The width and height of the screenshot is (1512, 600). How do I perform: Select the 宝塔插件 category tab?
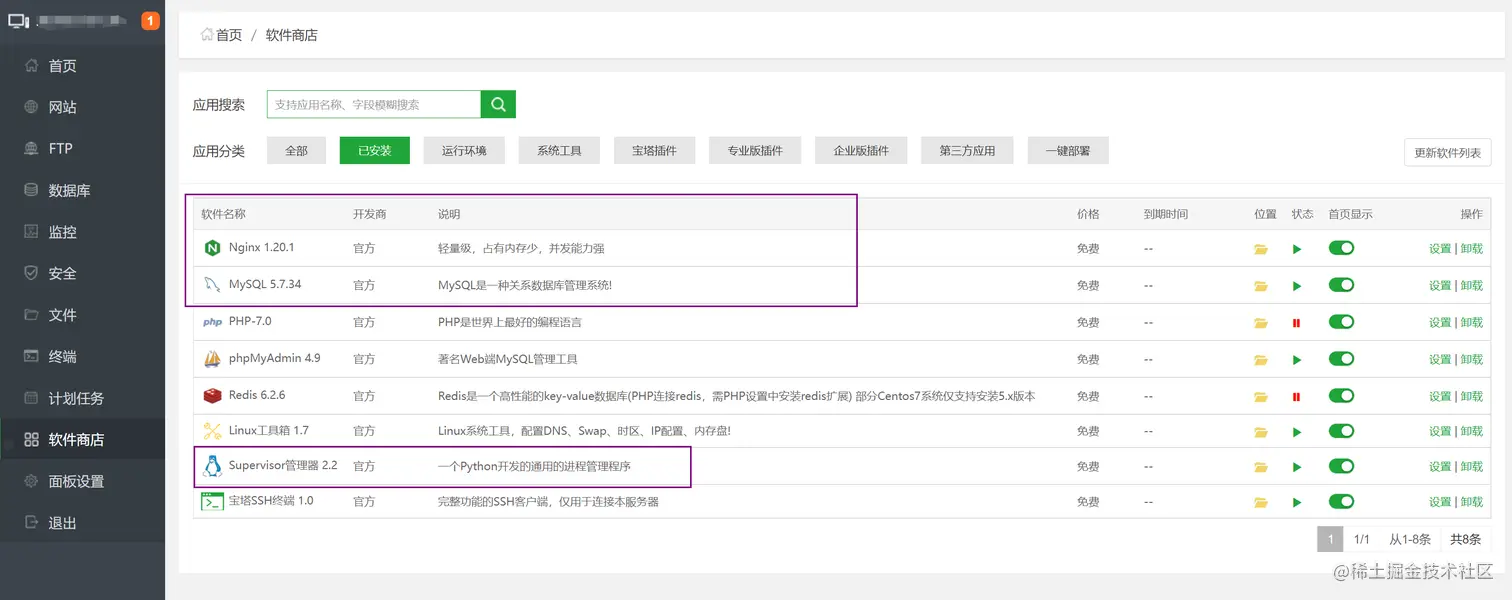654,151
